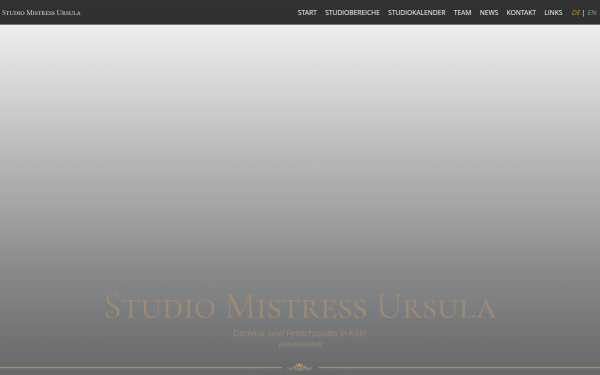
Task: Open the STUDIOBEREICHE navigation item
Action: [x=352, y=13]
